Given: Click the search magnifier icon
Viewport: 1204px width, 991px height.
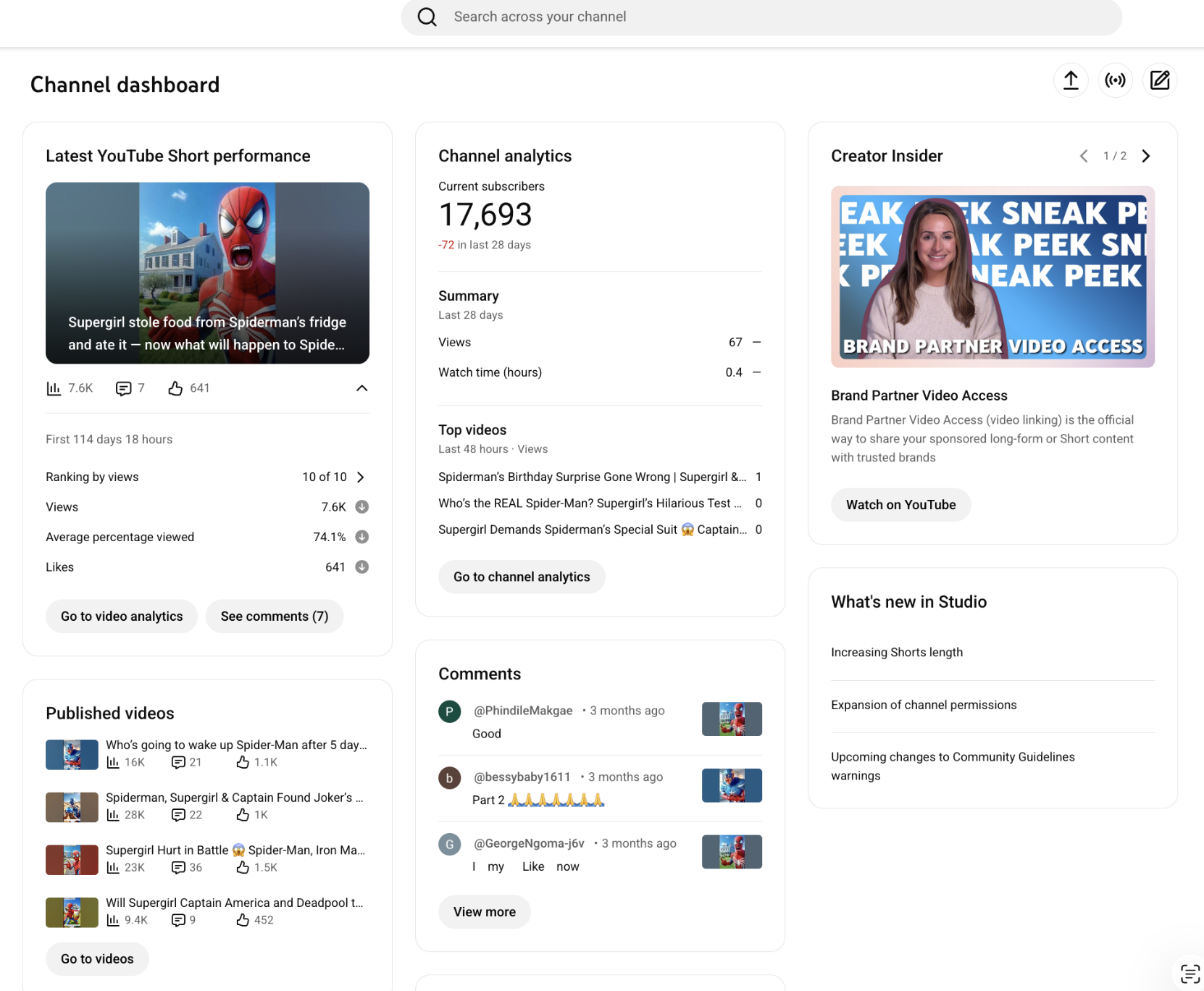Looking at the screenshot, I should (x=427, y=17).
